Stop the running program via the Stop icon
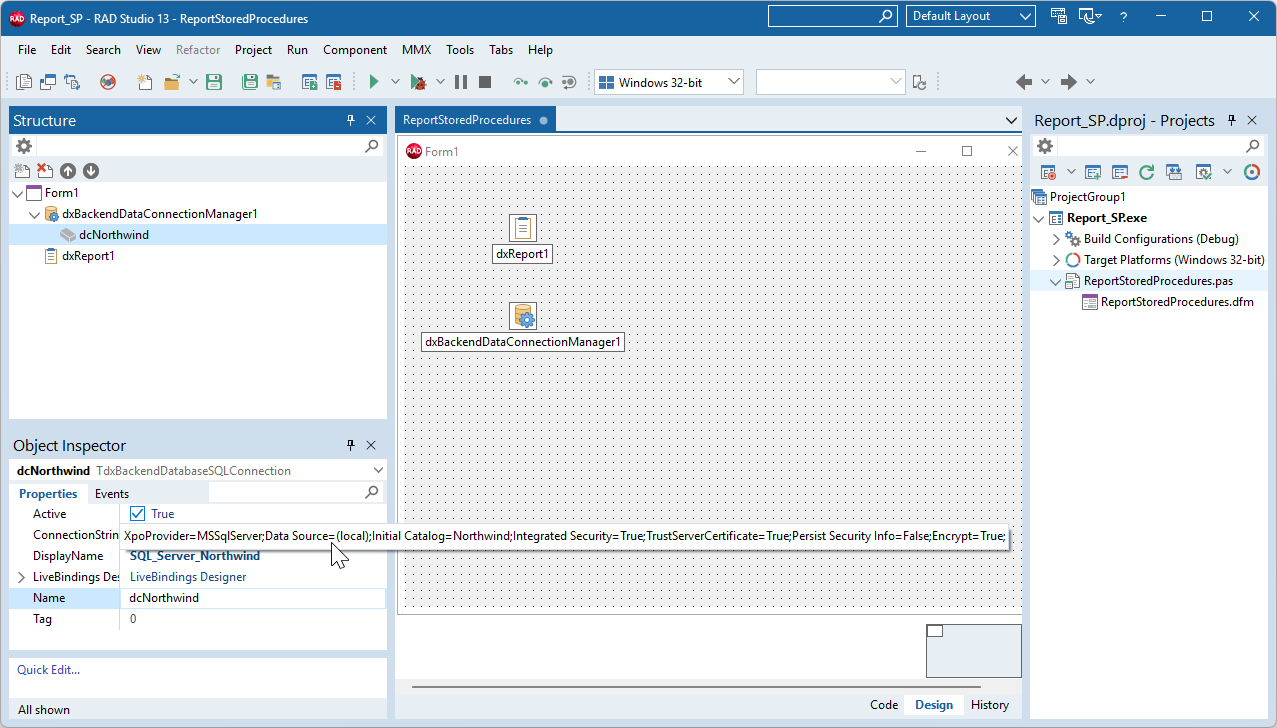This screenshot has height=728, width=1277. click(485, 81)
